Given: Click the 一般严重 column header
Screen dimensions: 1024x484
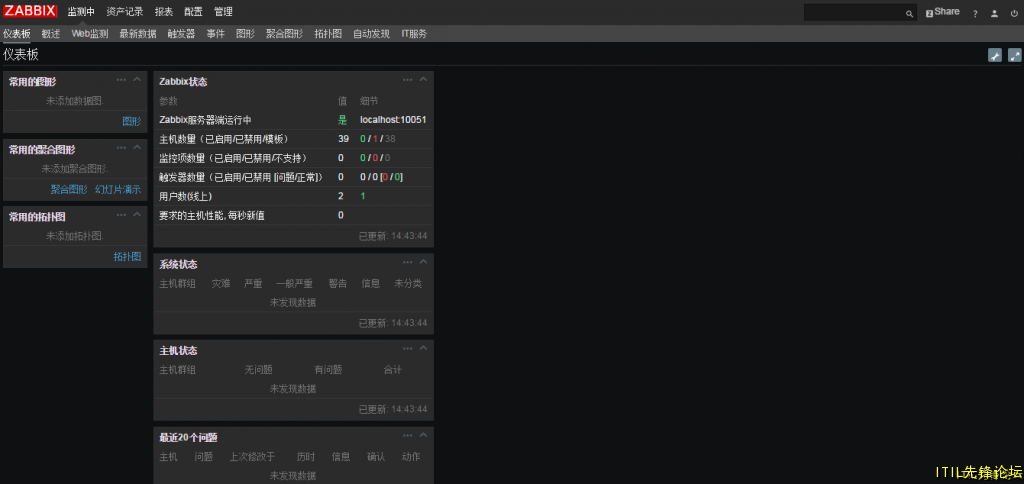Looking at the screenshot, I should point(295,283).
